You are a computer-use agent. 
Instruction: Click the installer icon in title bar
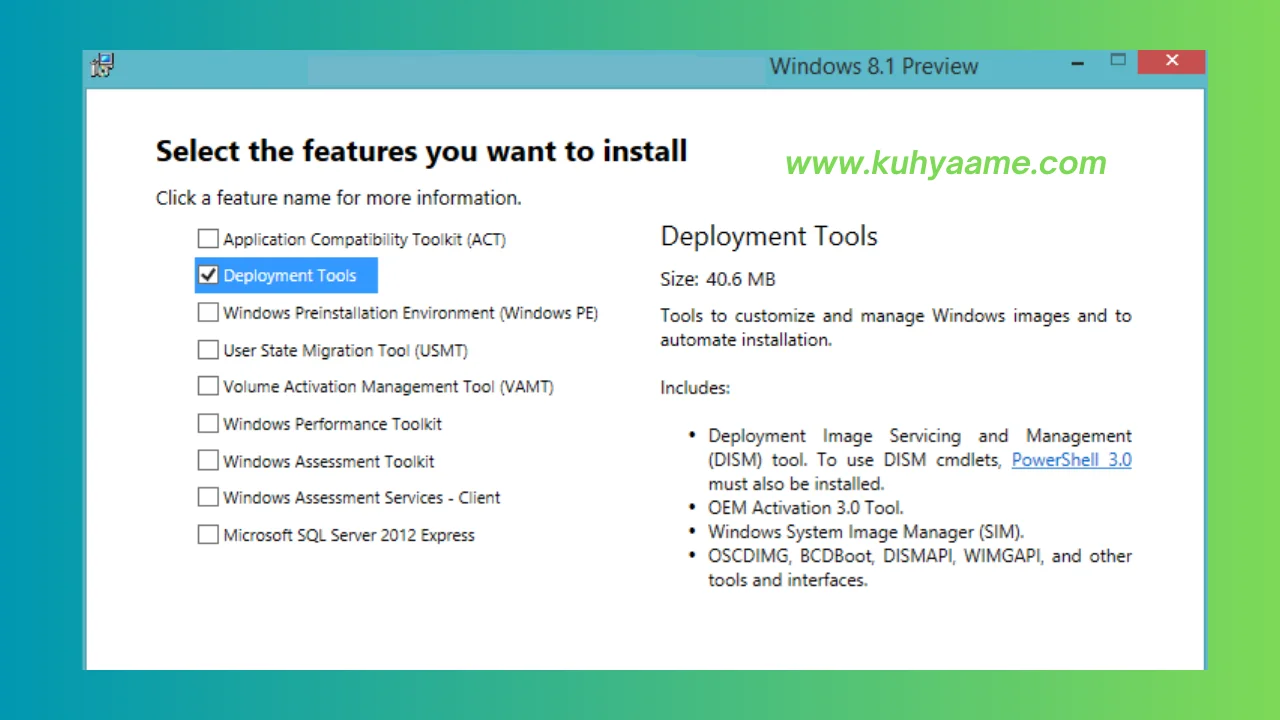[102, 66]
